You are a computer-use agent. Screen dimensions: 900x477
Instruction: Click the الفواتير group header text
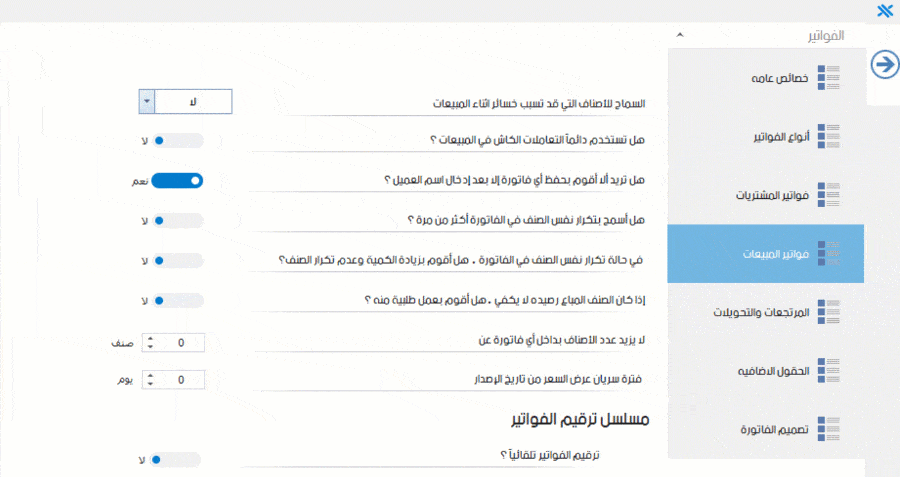point(826,36)
